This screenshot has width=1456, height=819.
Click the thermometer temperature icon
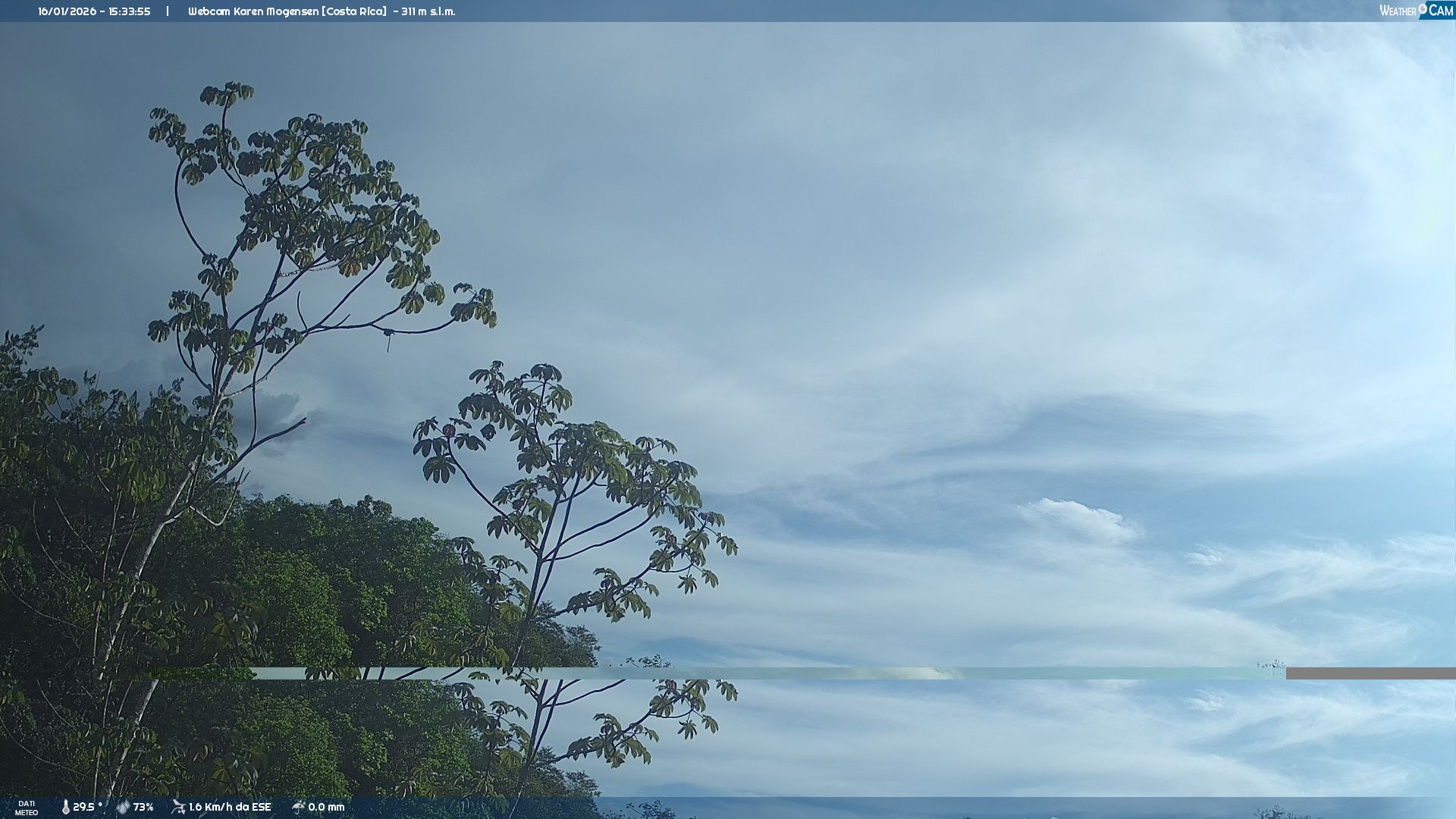pos(65,808)
